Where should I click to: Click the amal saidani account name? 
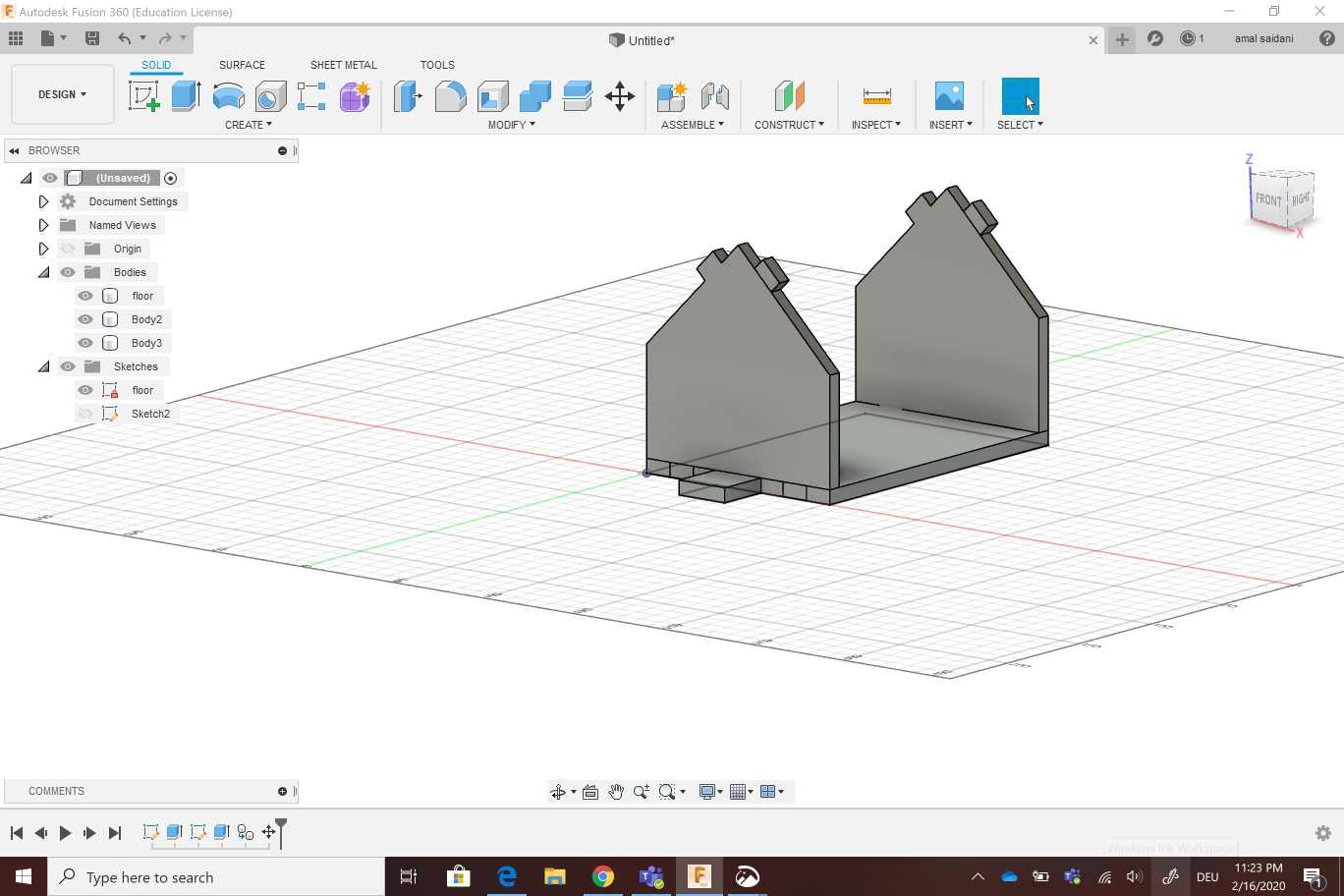(1263, 39)
